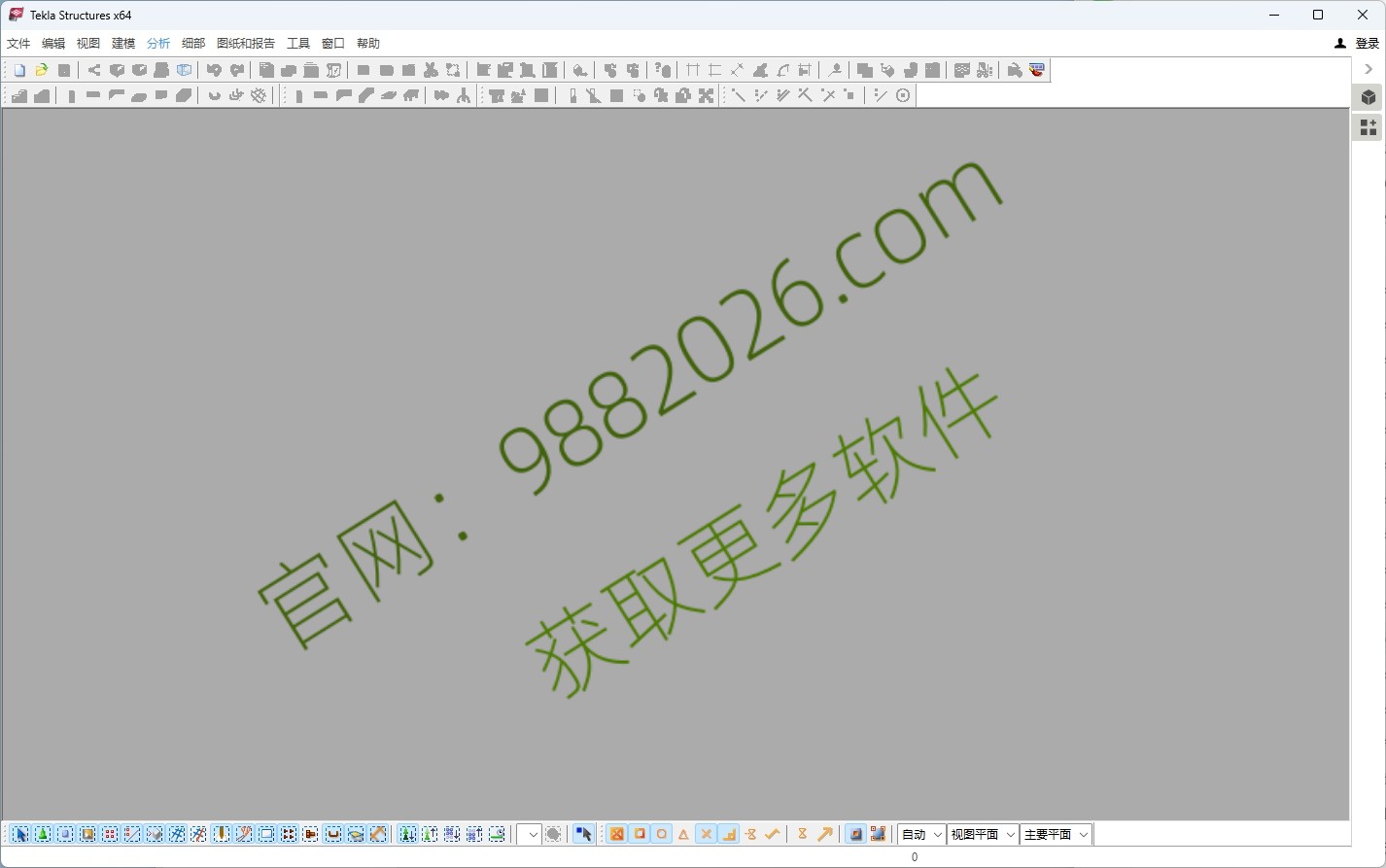Open the applications and components side pane icon

click(x=1369, y=127)
